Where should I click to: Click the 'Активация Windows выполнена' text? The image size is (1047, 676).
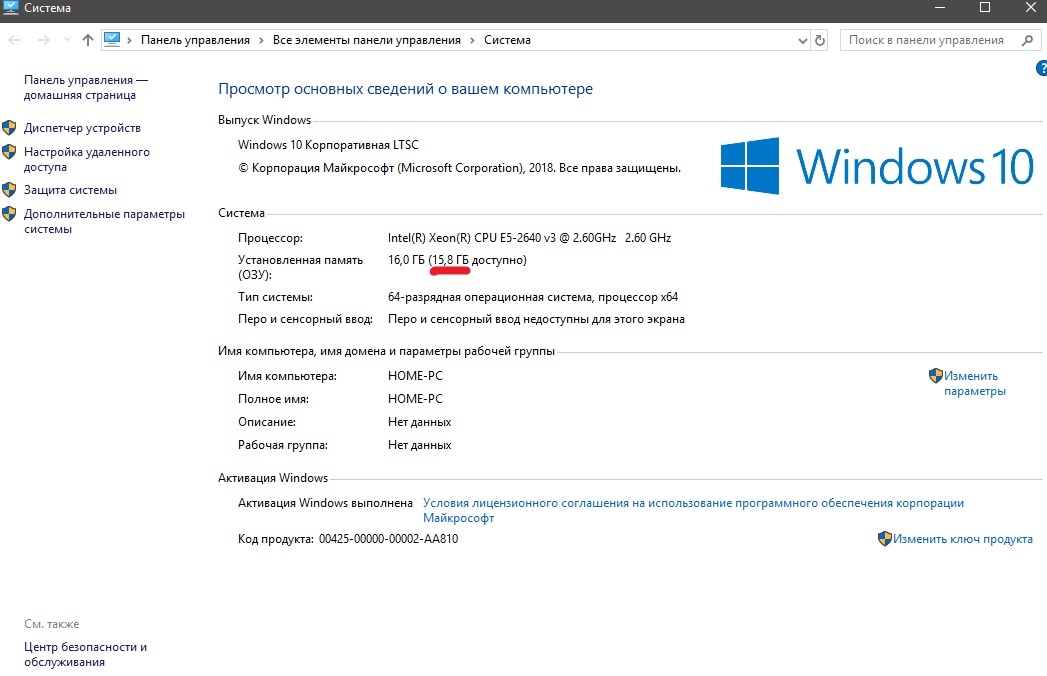click(x=325, y=503)
